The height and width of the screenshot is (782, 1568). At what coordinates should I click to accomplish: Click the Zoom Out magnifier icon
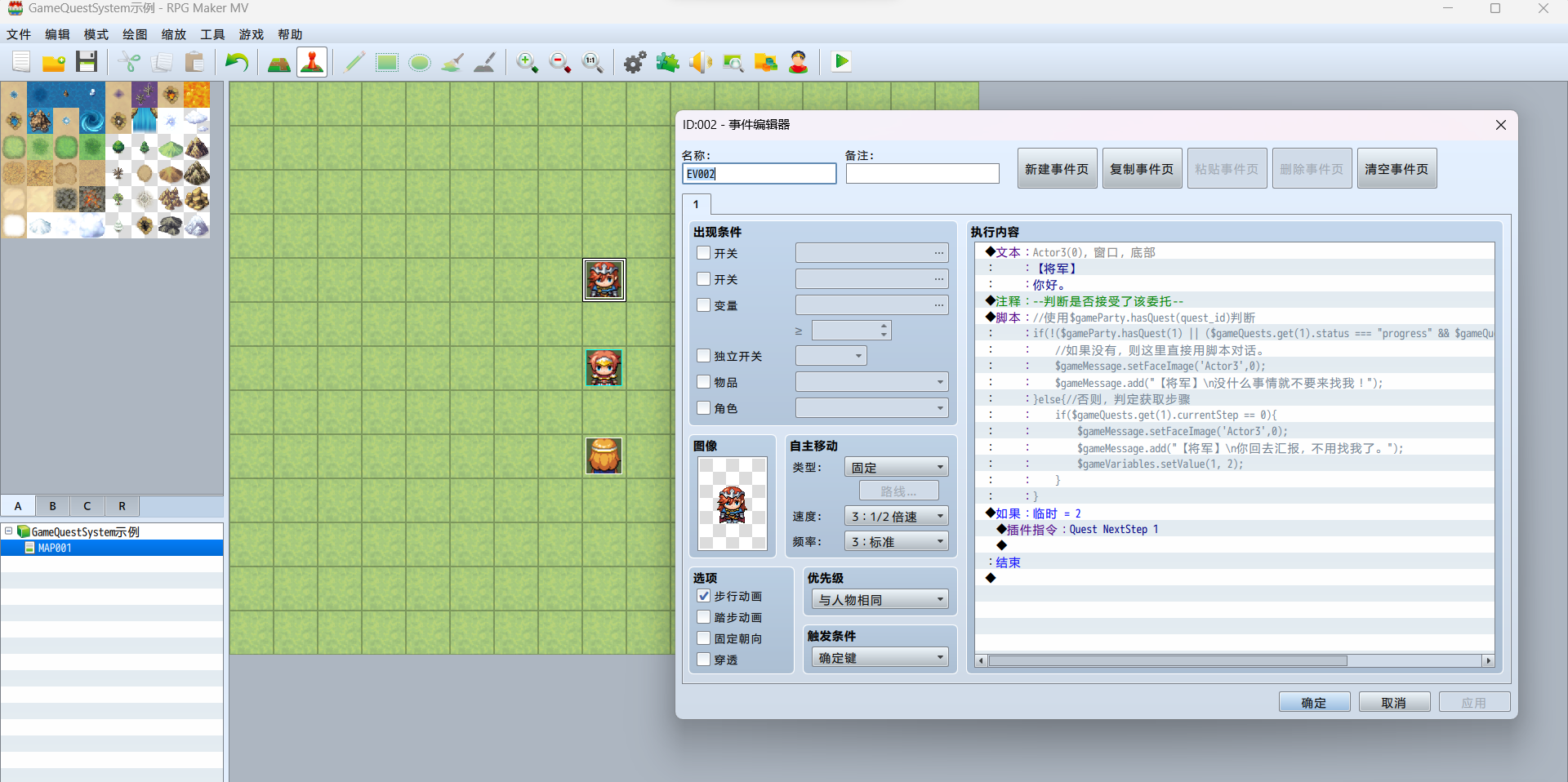coord(560,62)
